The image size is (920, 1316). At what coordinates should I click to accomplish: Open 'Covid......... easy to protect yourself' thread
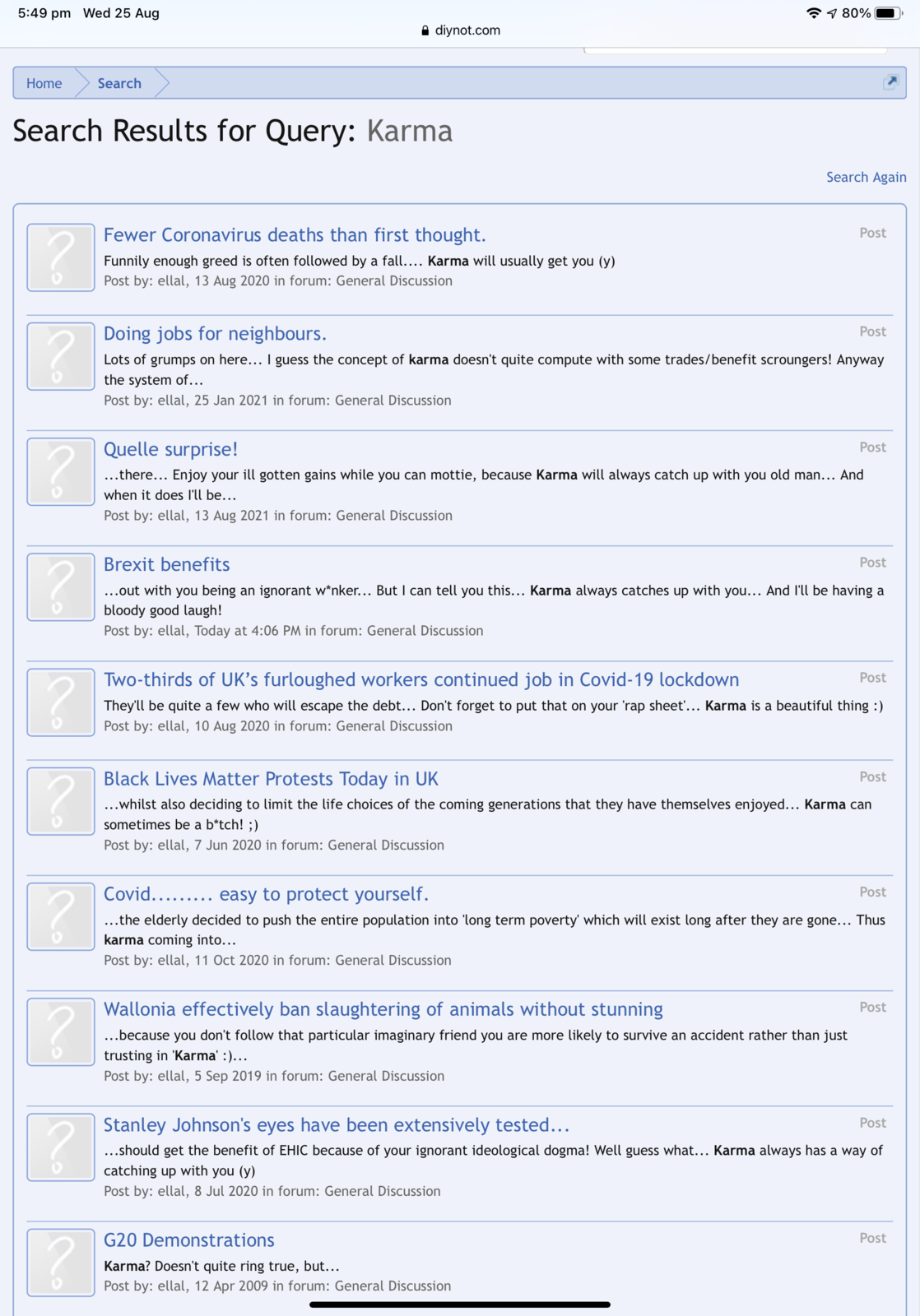click(x=266, y=894)
